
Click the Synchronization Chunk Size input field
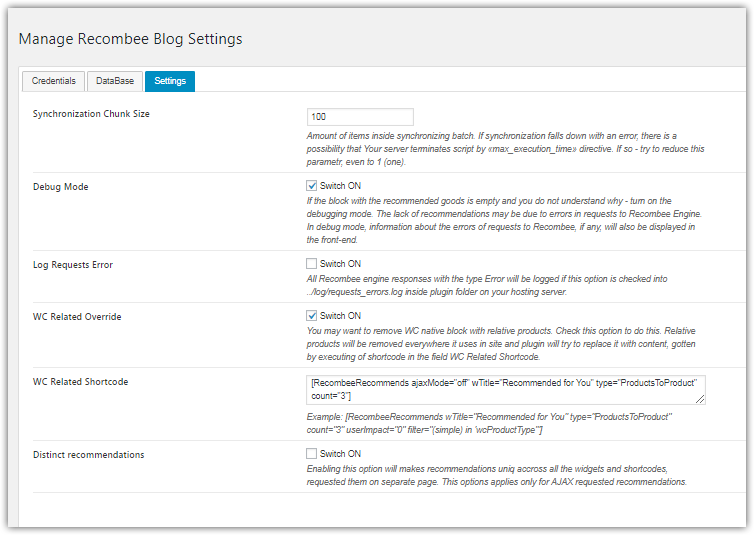pos(361,117)
